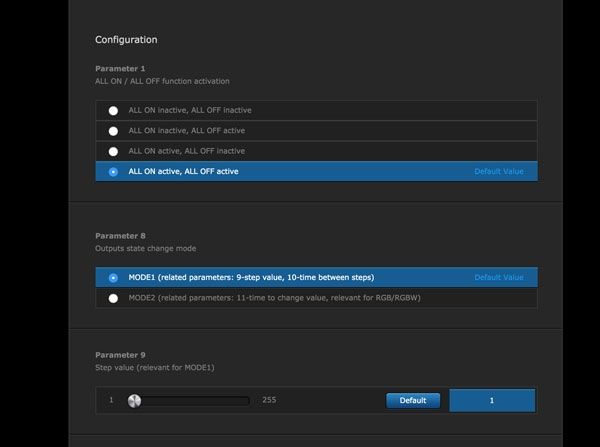This screenshot has height=447, width=600.
Task: Select radio 'ALL ON active, ALL OFF inactive'
Action: pos(113,152)
